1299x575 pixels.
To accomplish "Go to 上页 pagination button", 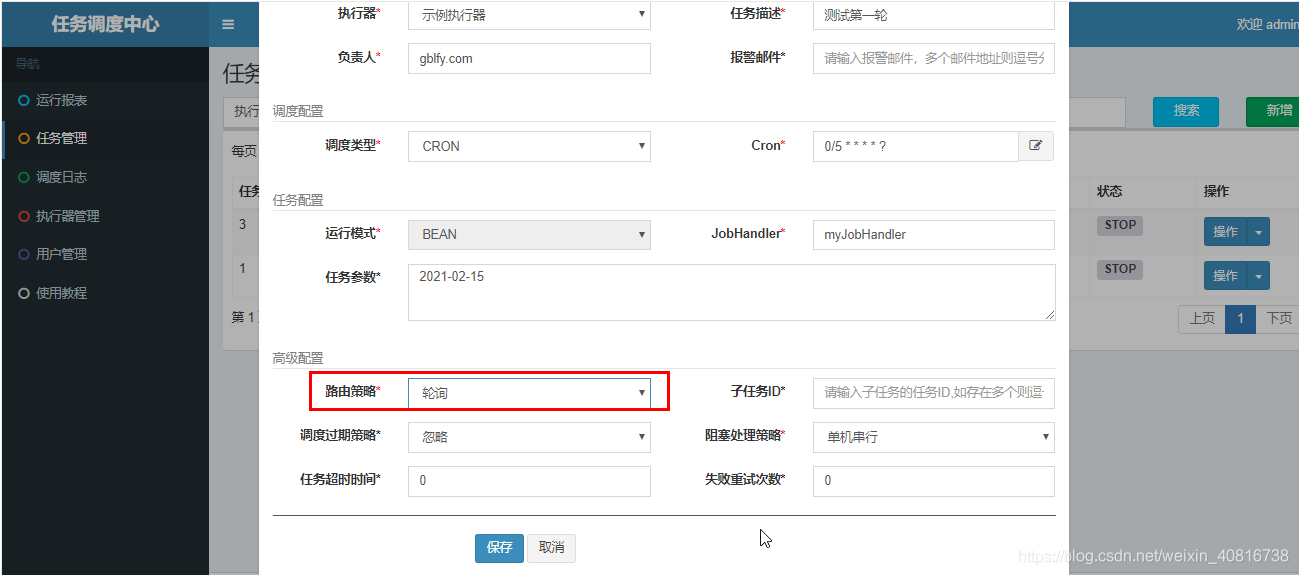I will (x=1202, y=319).
